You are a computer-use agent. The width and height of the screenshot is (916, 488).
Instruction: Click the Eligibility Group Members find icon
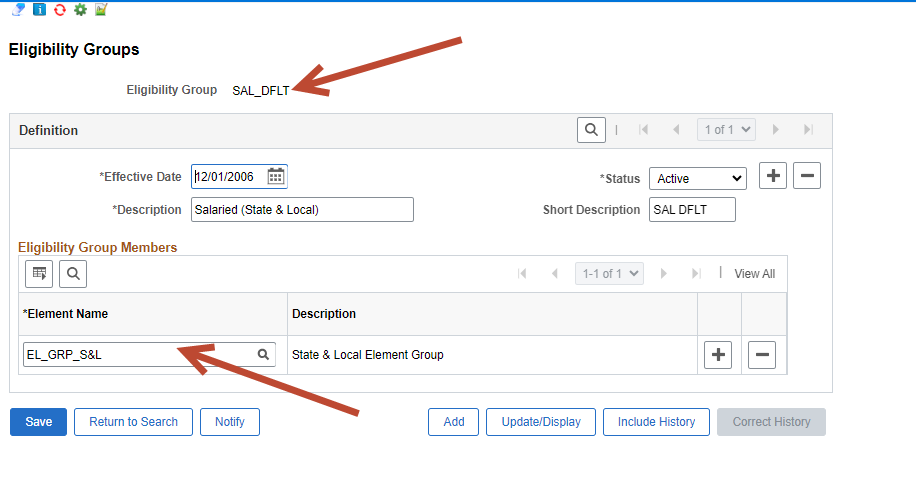(73, 274)
